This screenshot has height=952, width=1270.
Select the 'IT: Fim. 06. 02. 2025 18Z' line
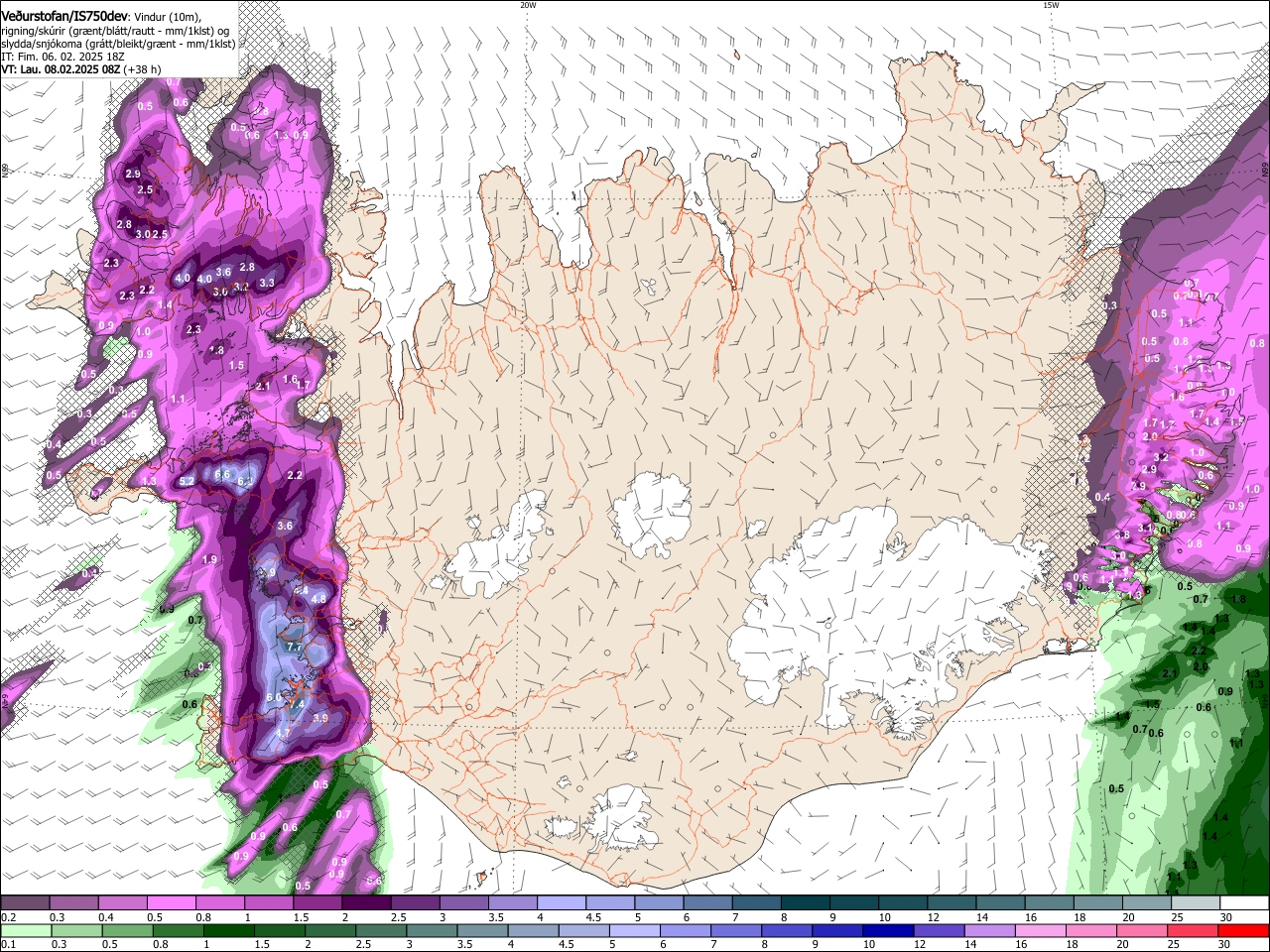pos(63,57)
